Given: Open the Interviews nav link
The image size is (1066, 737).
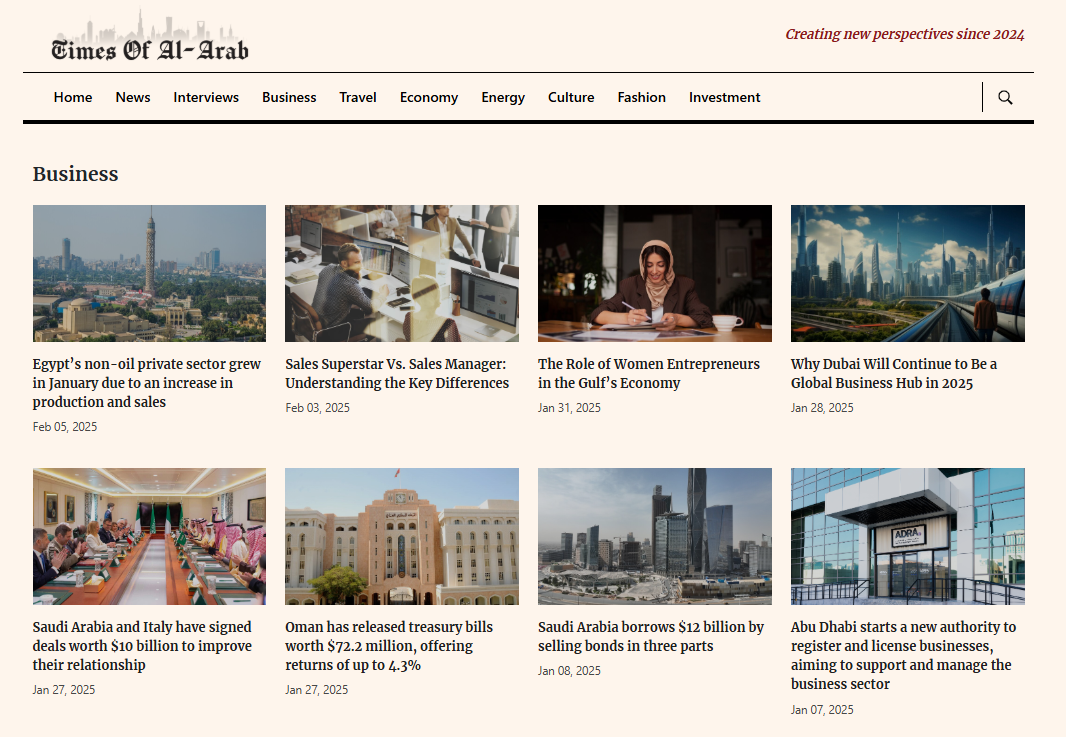Looking at the screenshot, I should (206, 97).
